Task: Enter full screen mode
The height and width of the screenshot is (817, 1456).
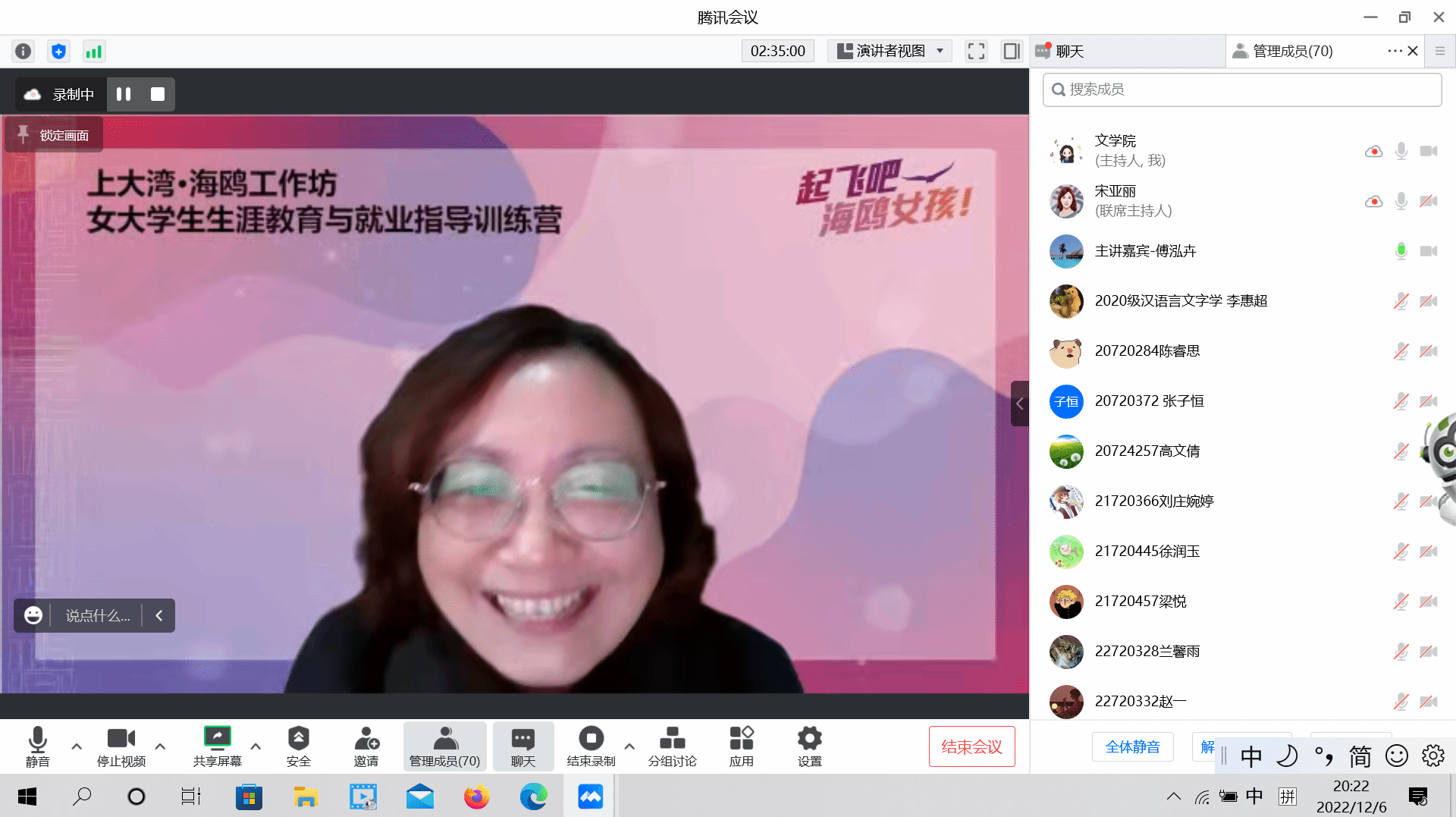Action: pos(976,52)
